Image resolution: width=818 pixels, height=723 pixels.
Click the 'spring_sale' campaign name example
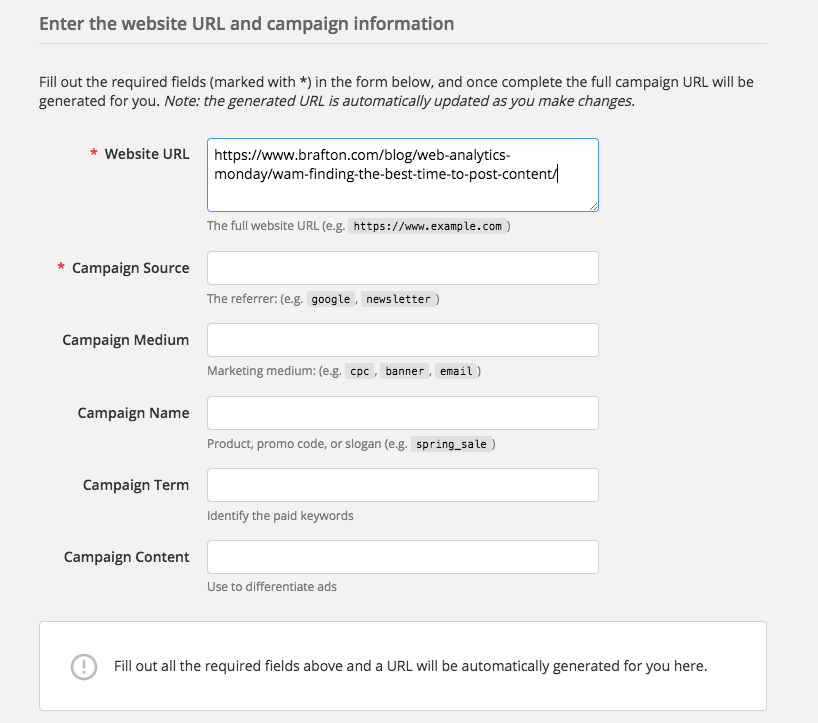pyautogui.click(x=452, y=444)
